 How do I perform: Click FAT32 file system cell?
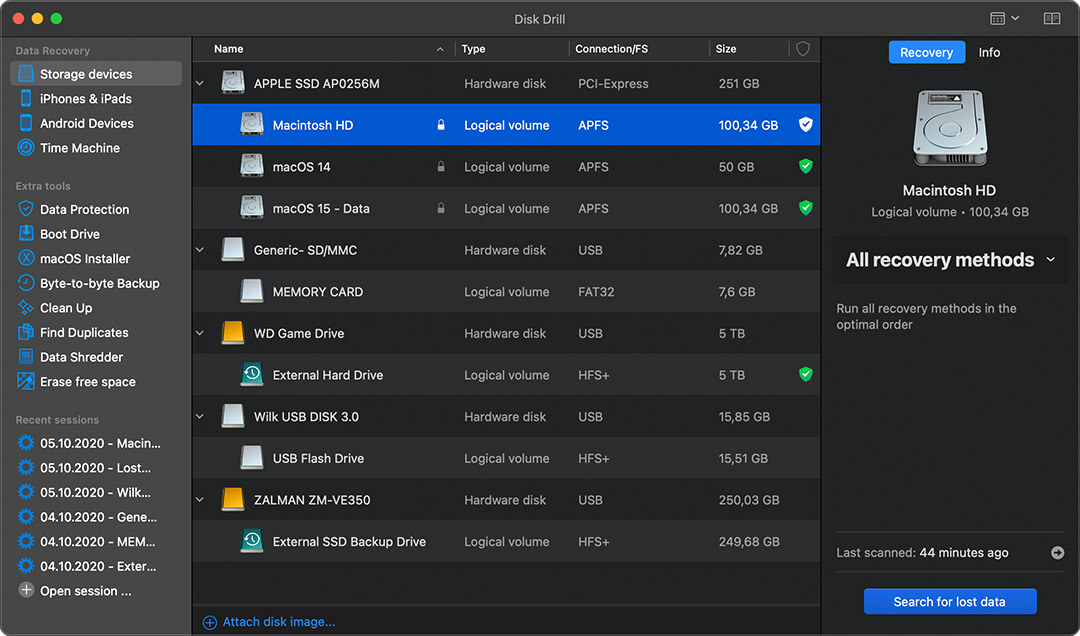596,291
